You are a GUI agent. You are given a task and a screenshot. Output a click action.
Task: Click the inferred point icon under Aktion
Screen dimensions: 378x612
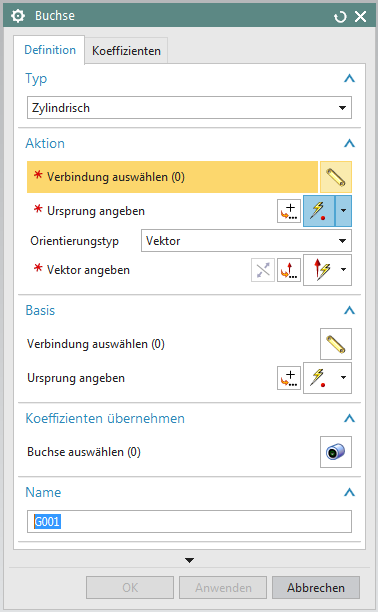point(319,211)
